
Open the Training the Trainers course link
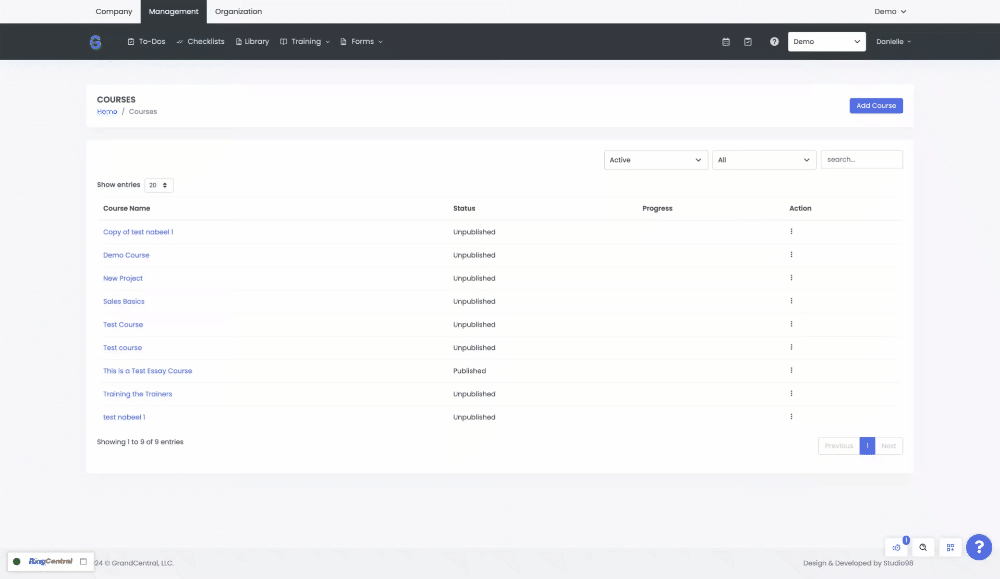138,394
